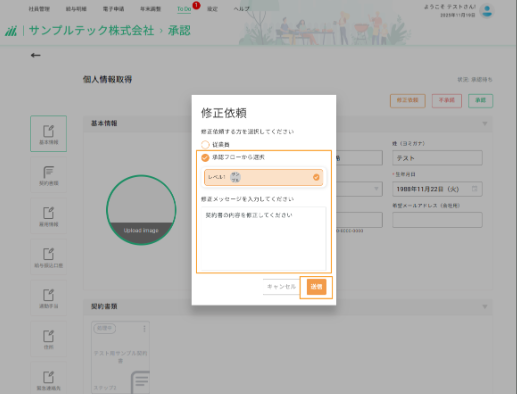Open the user avatar profile icon
The image size is (517, 394).
coord(487,11)
